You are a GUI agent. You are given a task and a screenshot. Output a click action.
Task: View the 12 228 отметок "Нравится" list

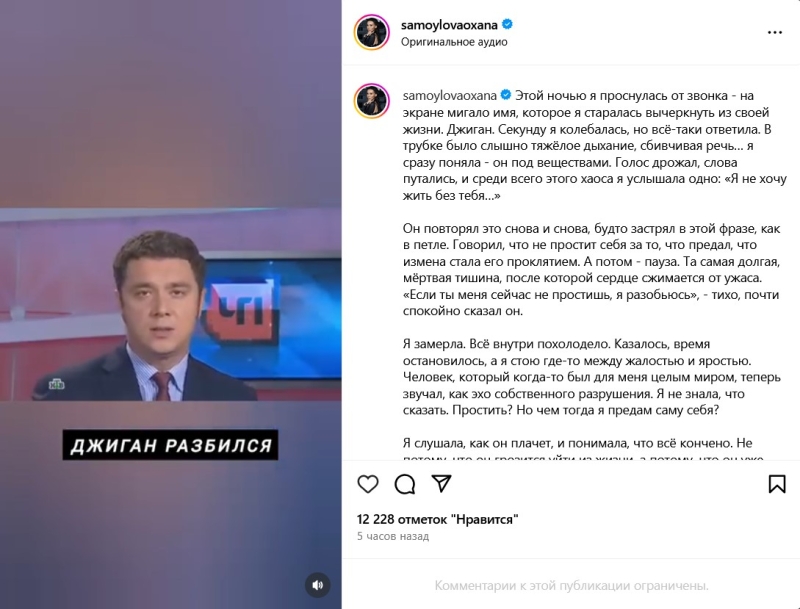coord(437,519)
